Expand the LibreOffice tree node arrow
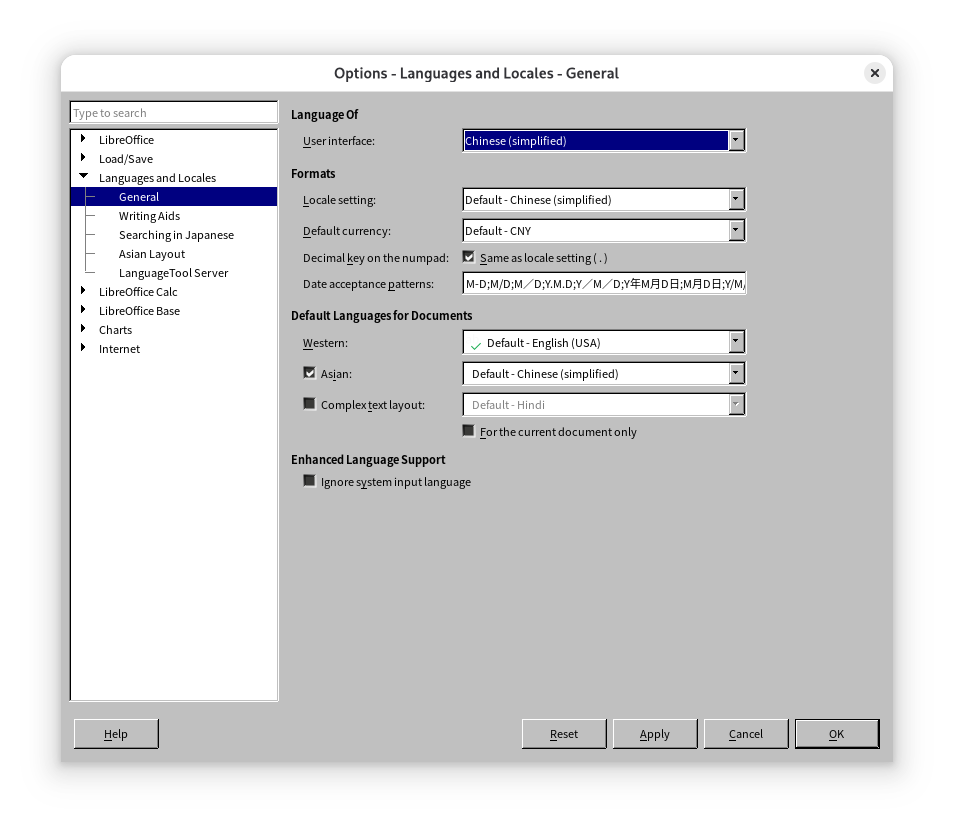The width and height of the screenshot is (954, 829). point(83,139)
